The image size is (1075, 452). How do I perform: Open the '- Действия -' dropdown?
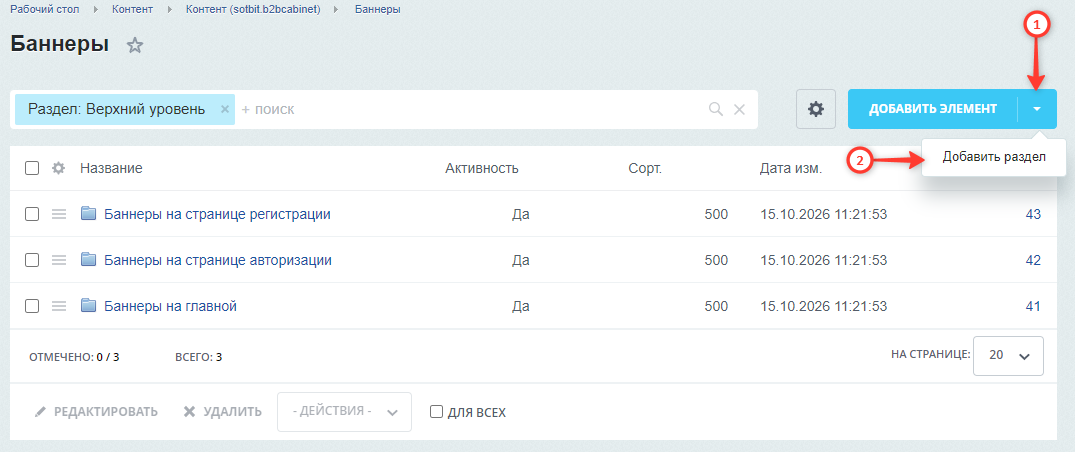[x=344, y=412]
